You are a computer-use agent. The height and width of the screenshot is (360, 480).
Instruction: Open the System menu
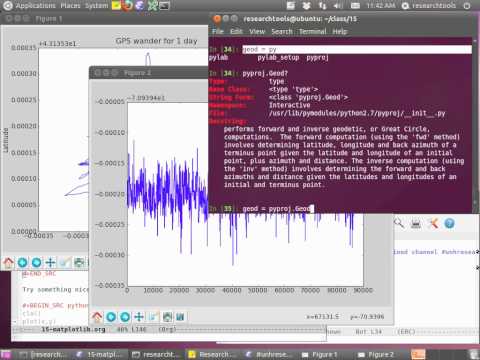pyautogui.click(x=96, y=6)
